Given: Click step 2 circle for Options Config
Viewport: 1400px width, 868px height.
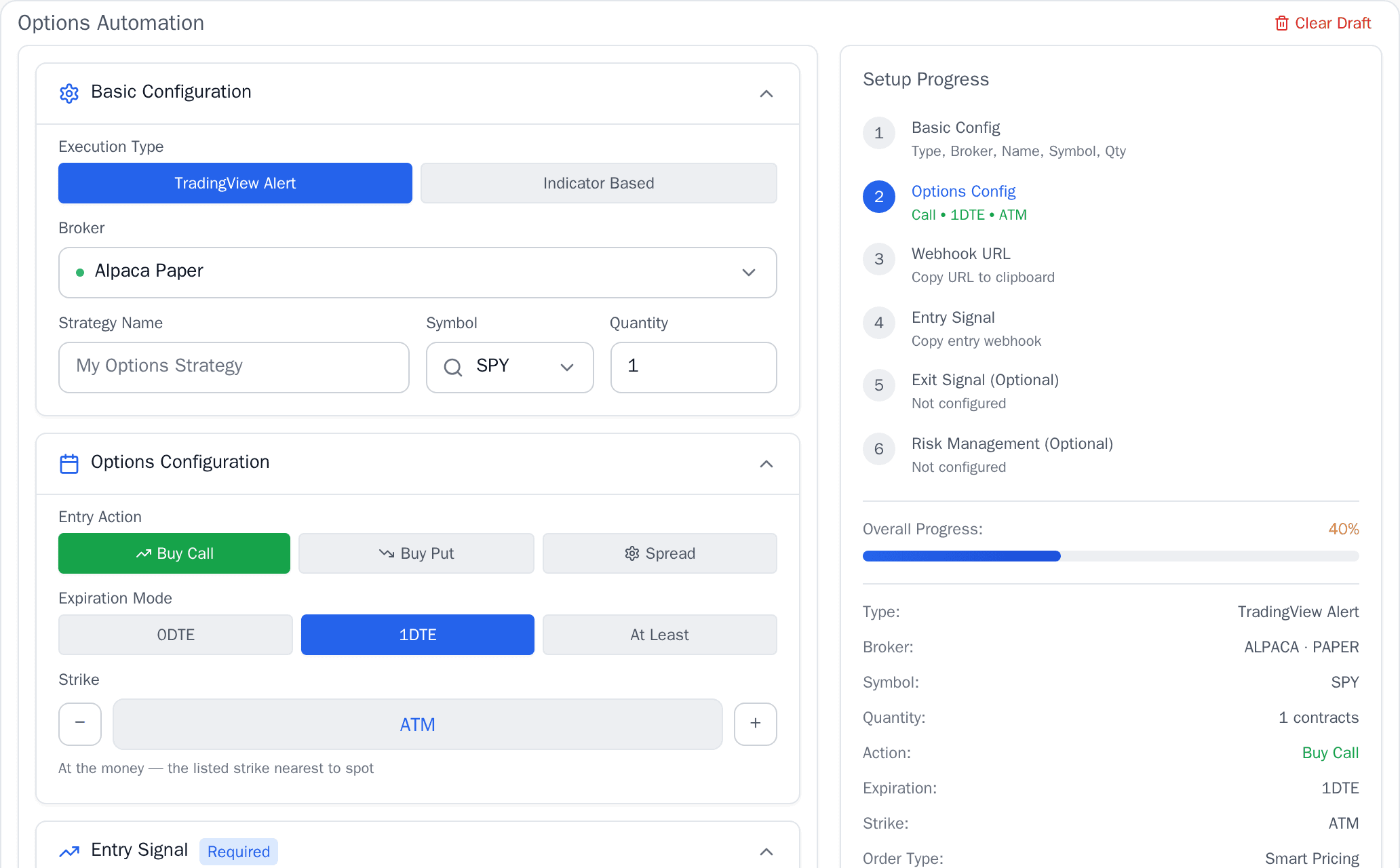Looking at the screenshot, I should coord(879,197).
